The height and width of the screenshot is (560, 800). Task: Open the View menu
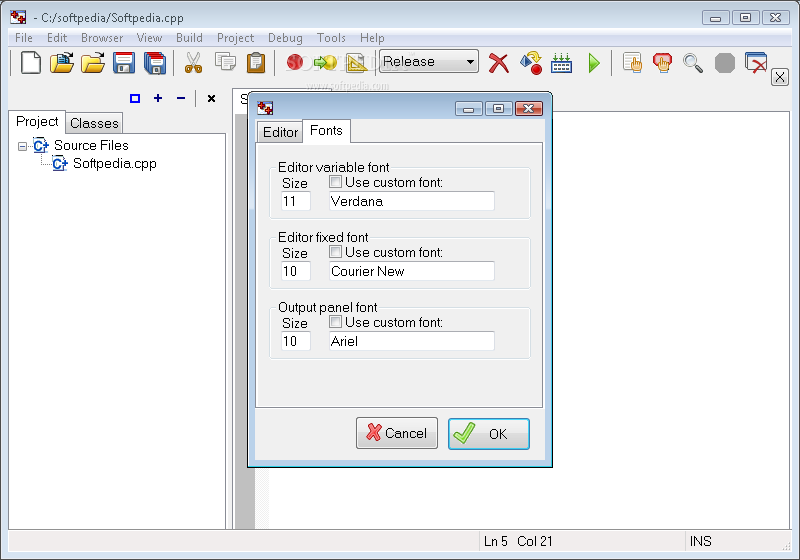tap(149, 38)
